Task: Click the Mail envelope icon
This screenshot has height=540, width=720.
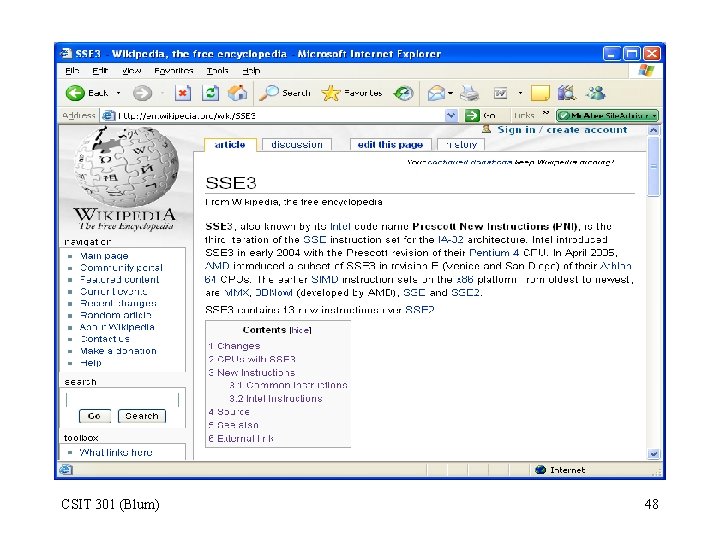Action: pos(436,93)
